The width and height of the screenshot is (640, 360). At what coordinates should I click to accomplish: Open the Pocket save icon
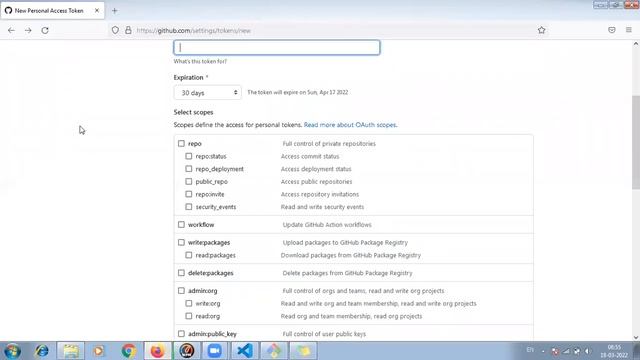click(612, 30)
